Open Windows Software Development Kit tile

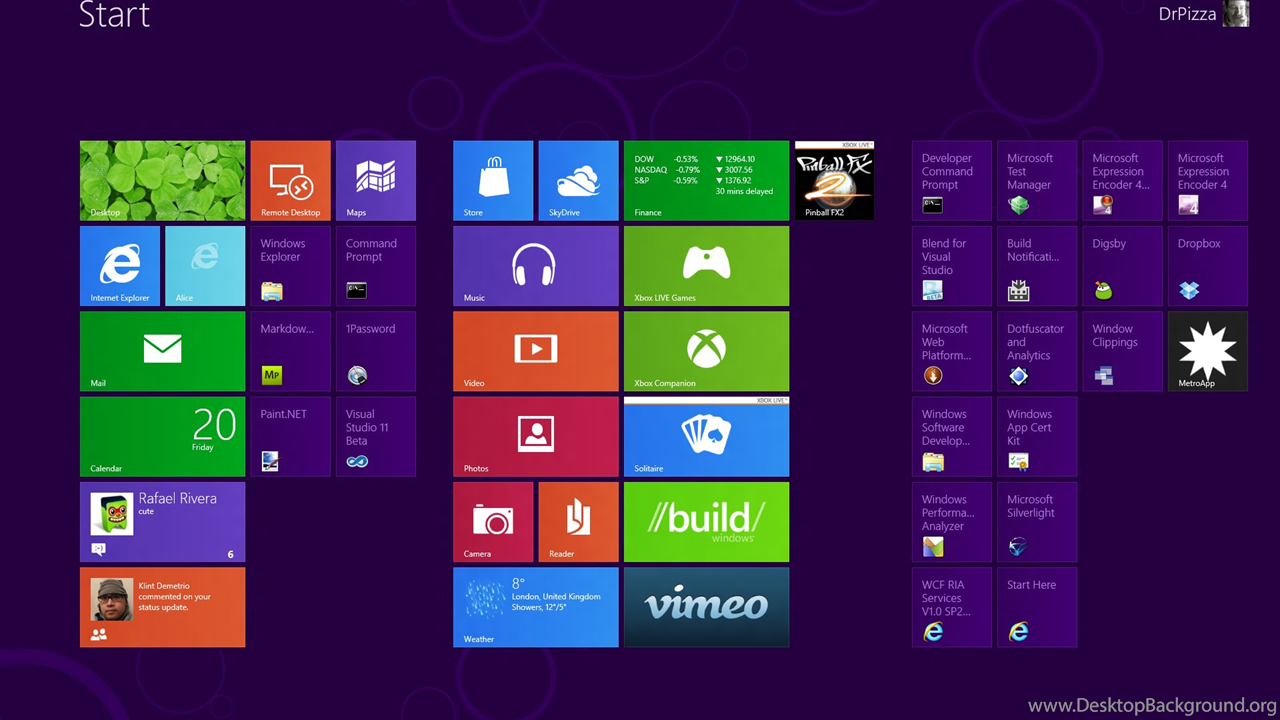coord(952,437)
